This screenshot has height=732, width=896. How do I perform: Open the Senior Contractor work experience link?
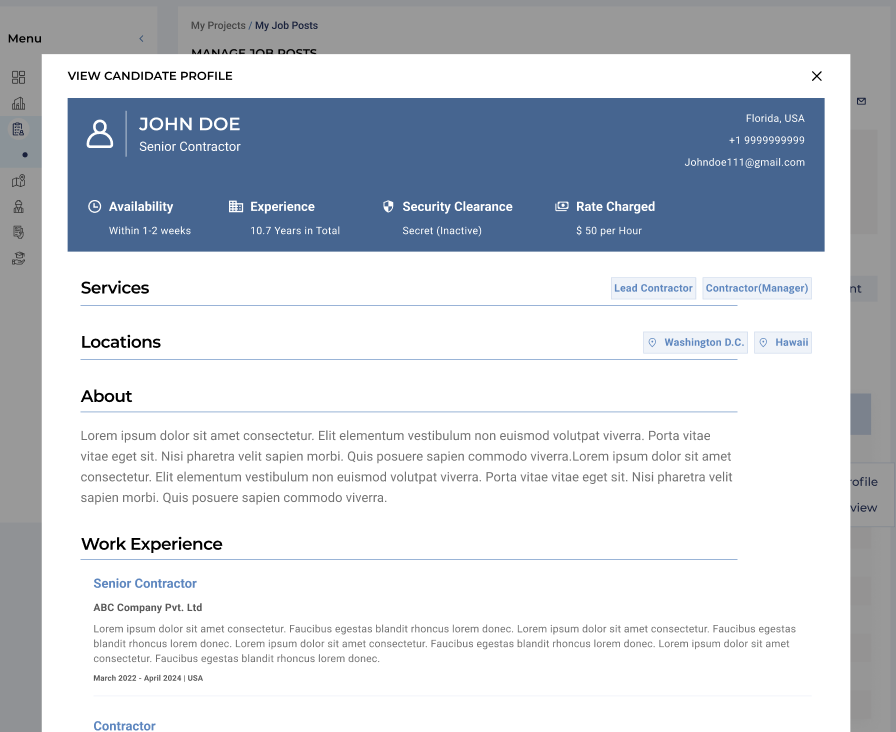click(x=145, y=584)
